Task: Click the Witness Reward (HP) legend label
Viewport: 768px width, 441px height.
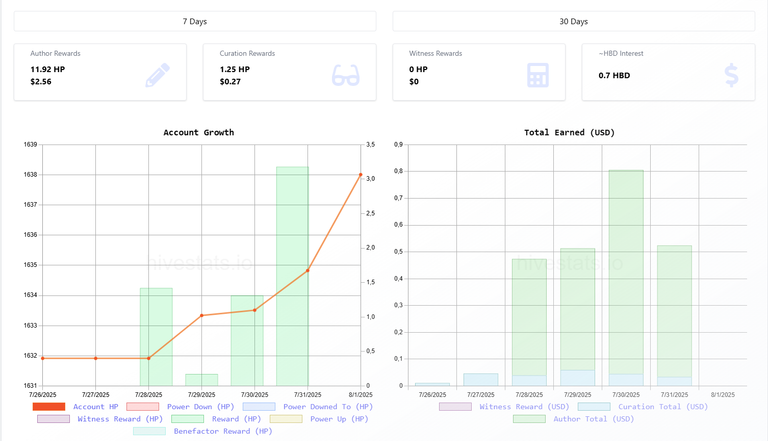Action: point(120,419)
